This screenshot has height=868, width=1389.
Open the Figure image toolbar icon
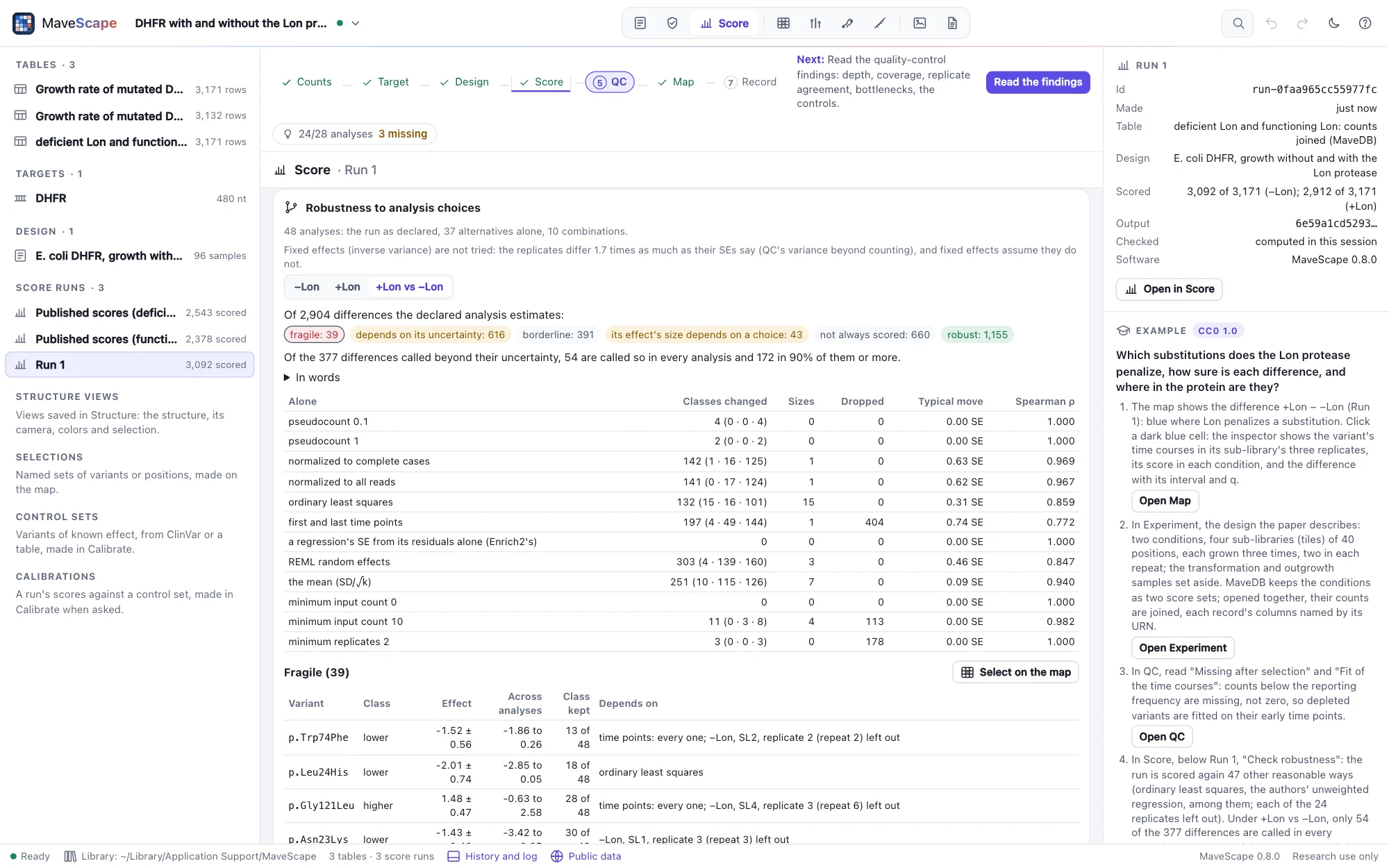pos(920,23)
